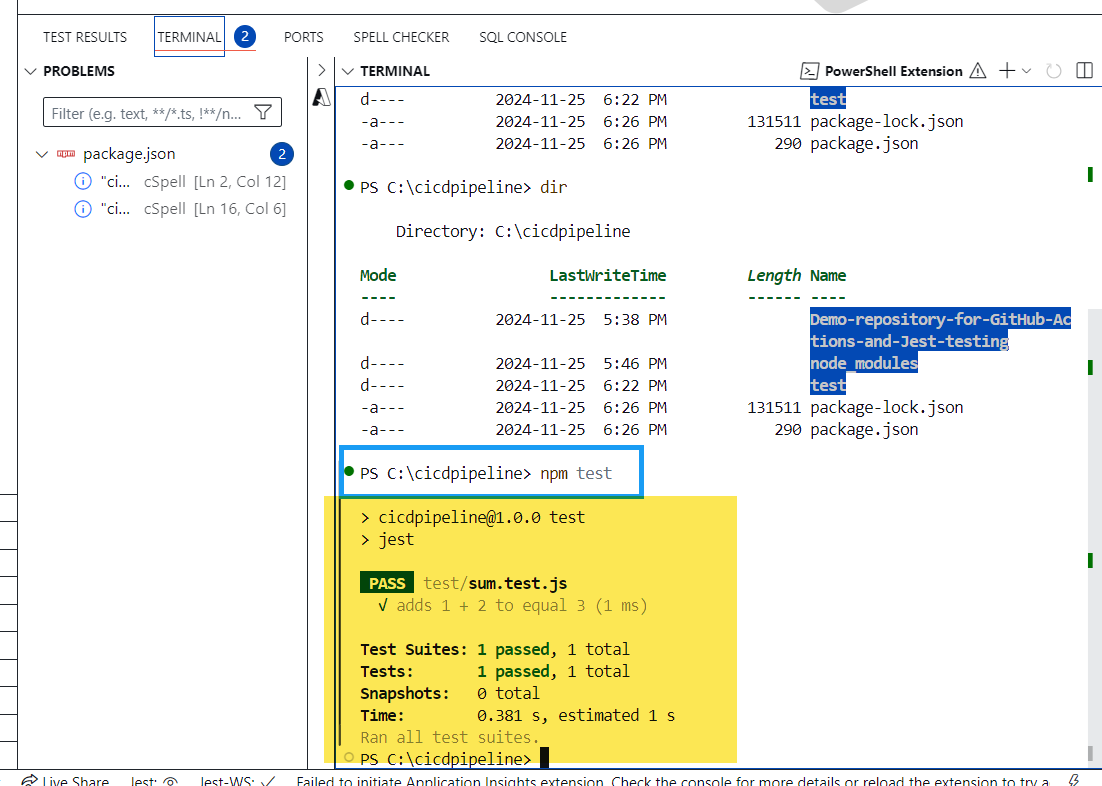Click Live Share in the status bar

tap(66, 781)
